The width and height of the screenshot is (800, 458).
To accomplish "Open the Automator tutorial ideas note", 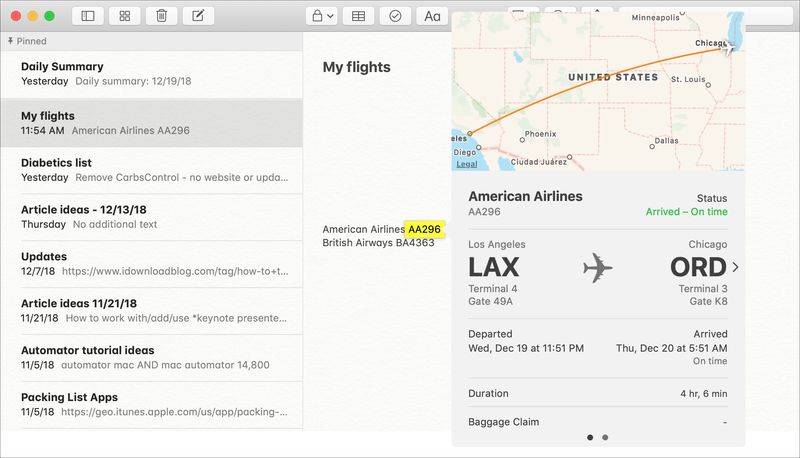I will (152, 358).
